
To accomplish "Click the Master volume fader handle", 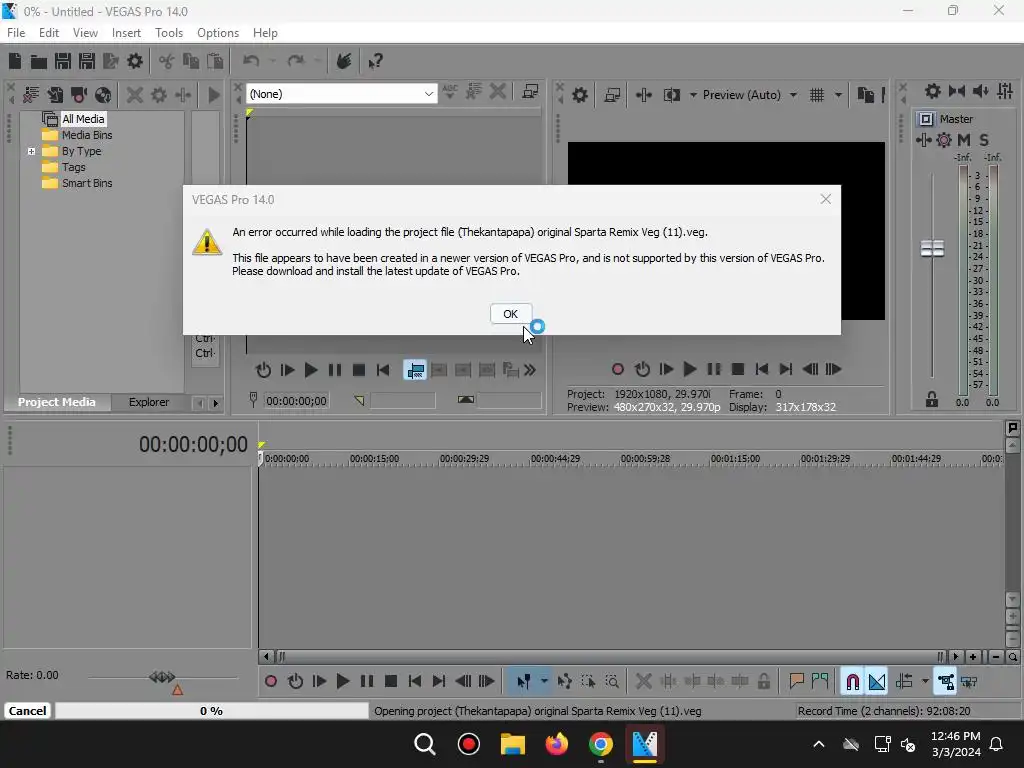I will pyautogui.click(x=932, y=248).
